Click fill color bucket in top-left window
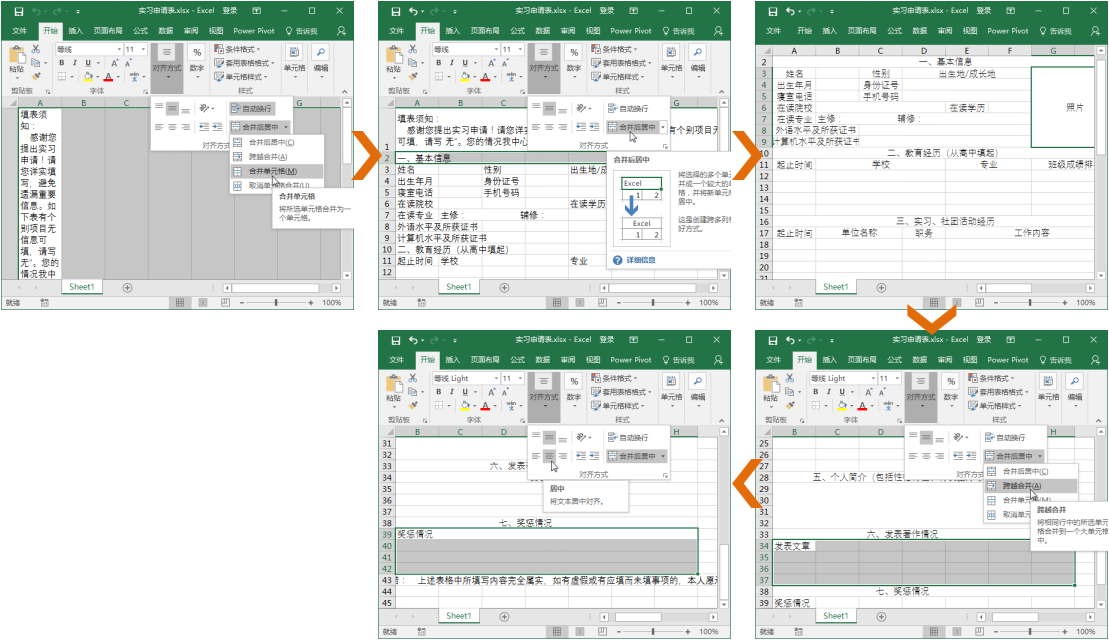Image resolution: width=1109 pixels, height=640 pixels. (88, 76)
